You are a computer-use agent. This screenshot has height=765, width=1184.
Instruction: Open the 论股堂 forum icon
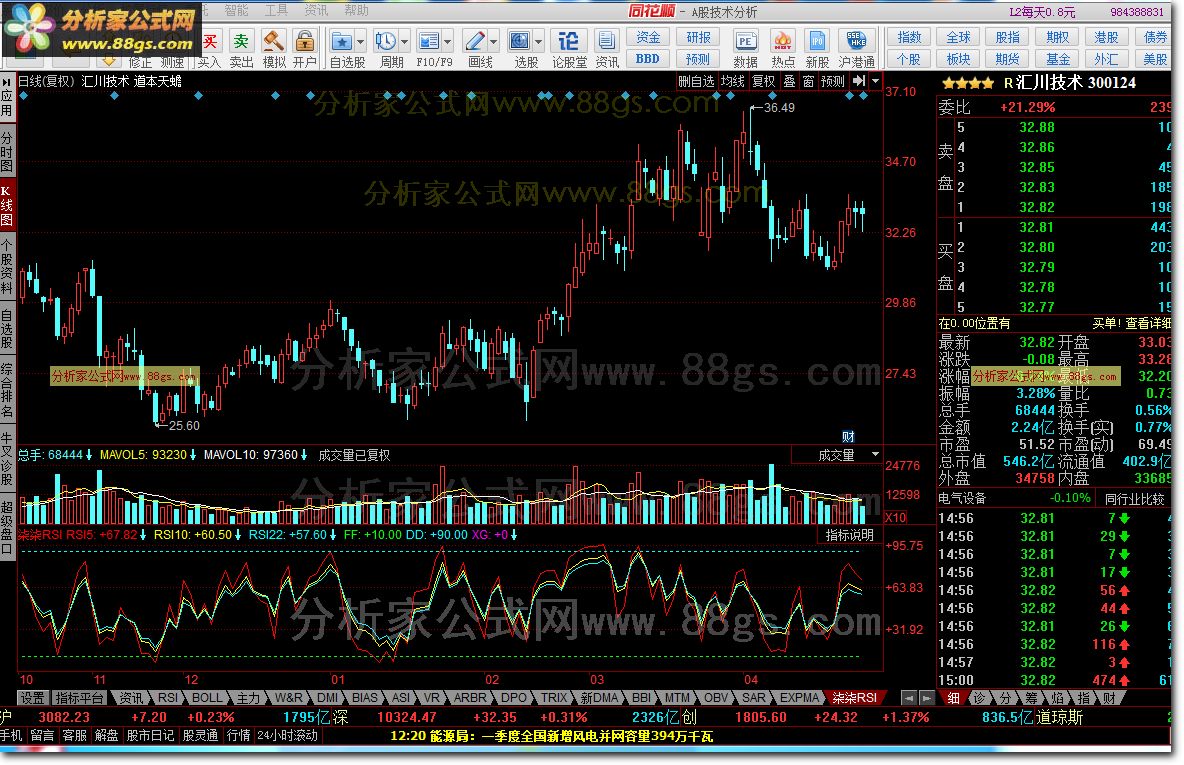[x=568, y=42]
